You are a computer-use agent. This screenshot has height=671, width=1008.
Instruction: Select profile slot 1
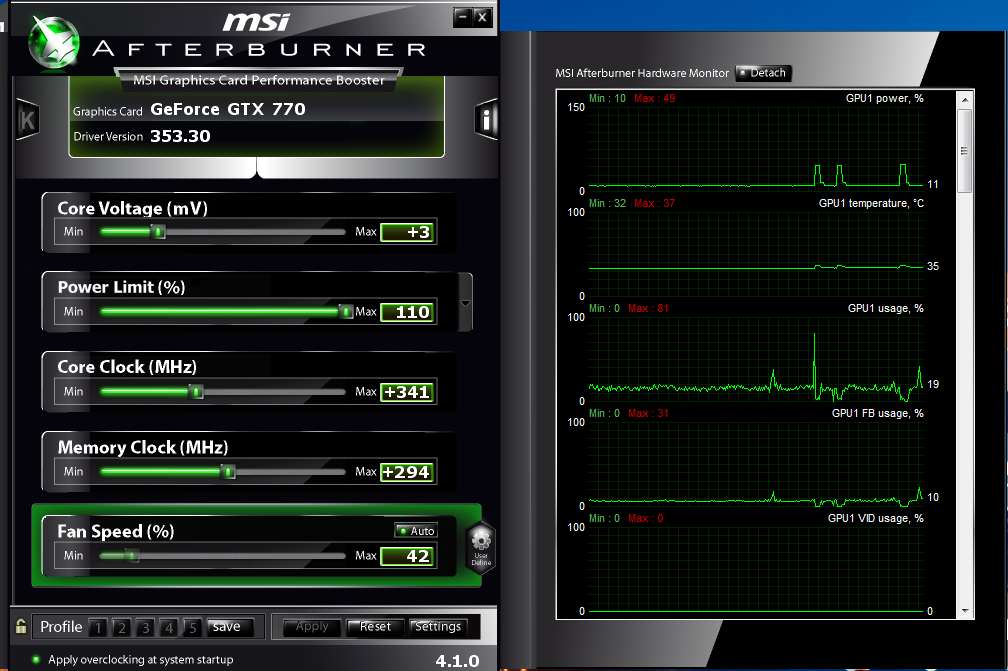click(x=98, y=627)
